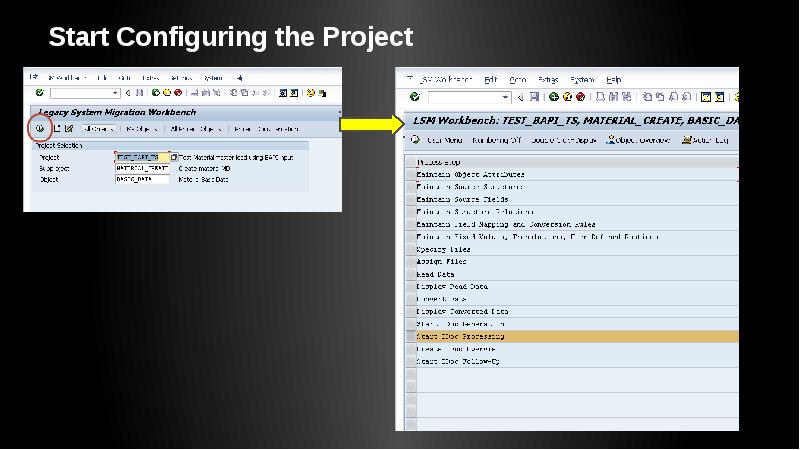Click Create icon in Legacy Workbench toolbar

click(x=57, y=129)
